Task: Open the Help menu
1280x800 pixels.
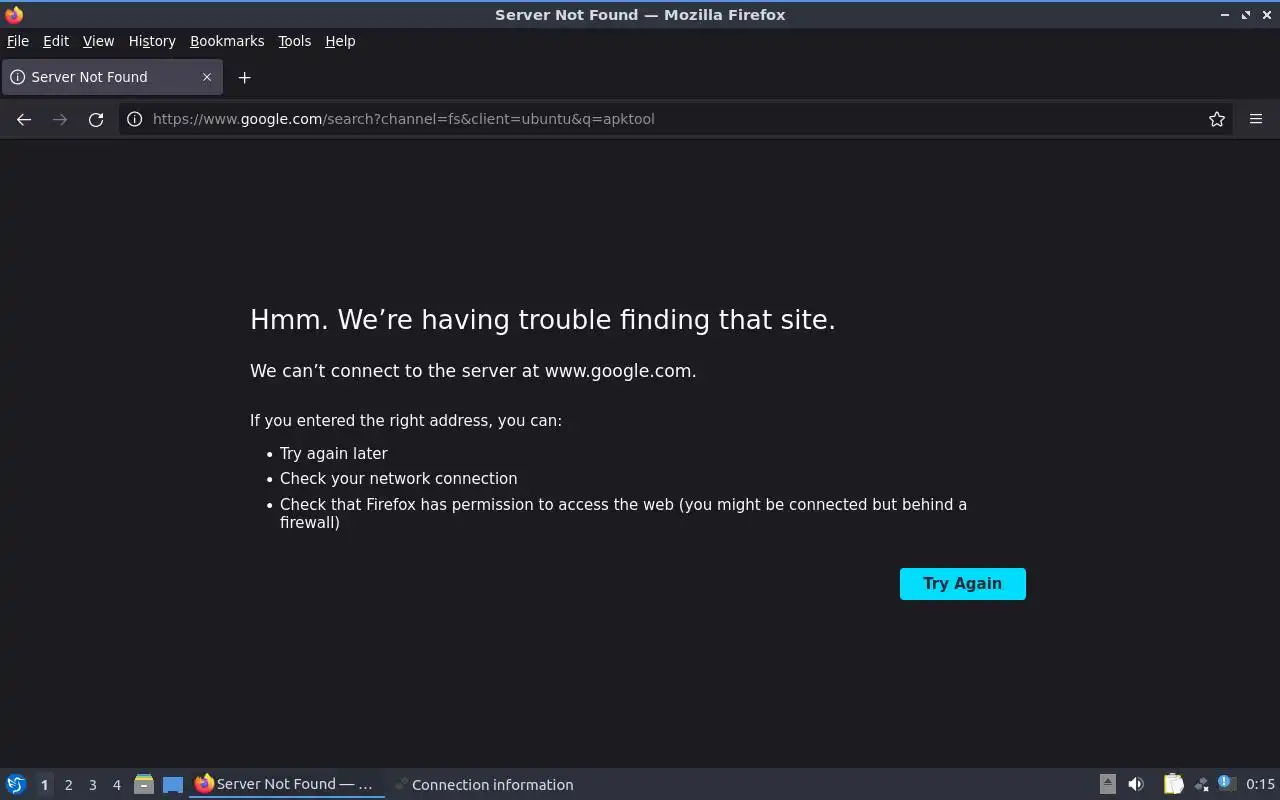Action: pos(340,41)
